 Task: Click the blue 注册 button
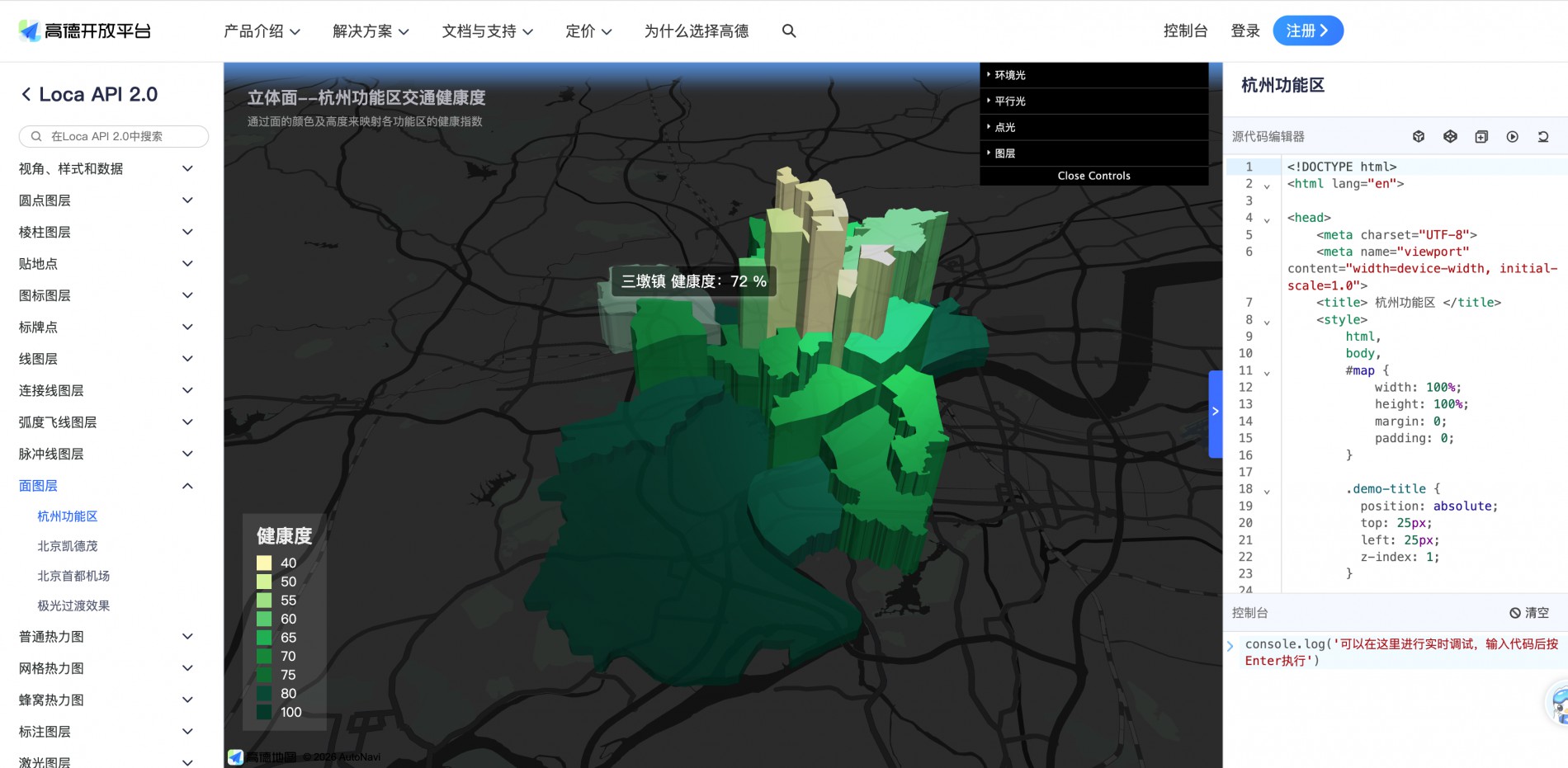coord(1307,31)
